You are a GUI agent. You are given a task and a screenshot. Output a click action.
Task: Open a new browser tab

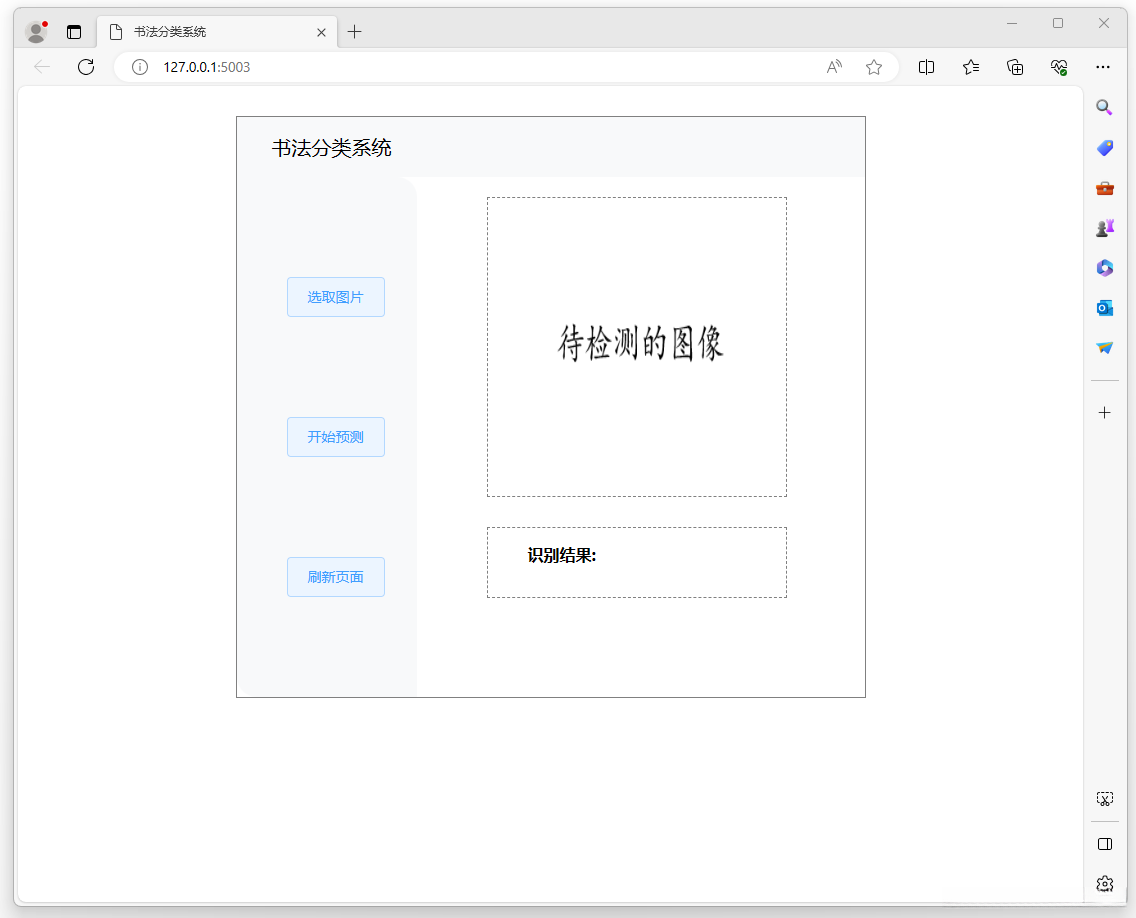click(x=354, y=31)
